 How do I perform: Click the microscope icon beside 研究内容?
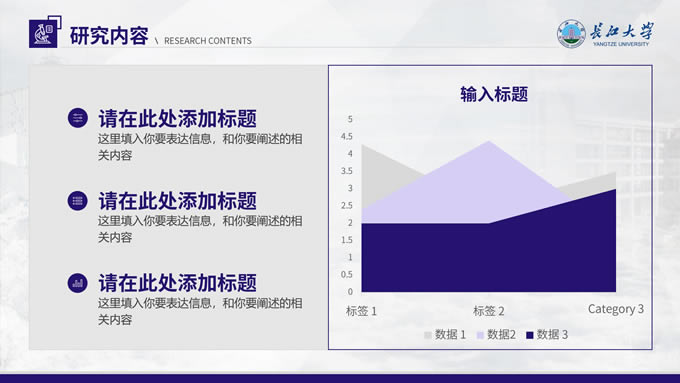[43, 34]
